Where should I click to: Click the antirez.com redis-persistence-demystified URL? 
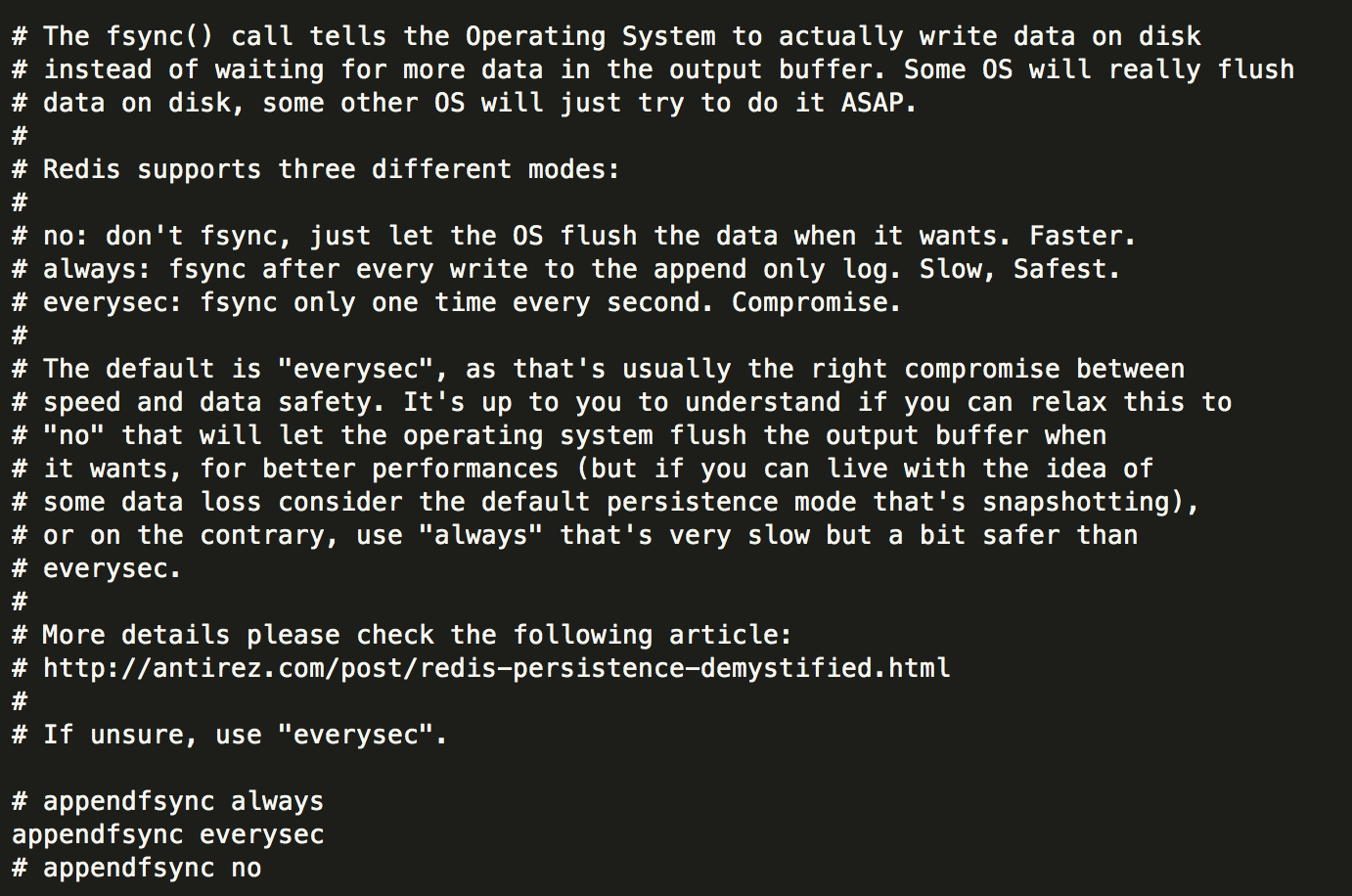point(496,668)
